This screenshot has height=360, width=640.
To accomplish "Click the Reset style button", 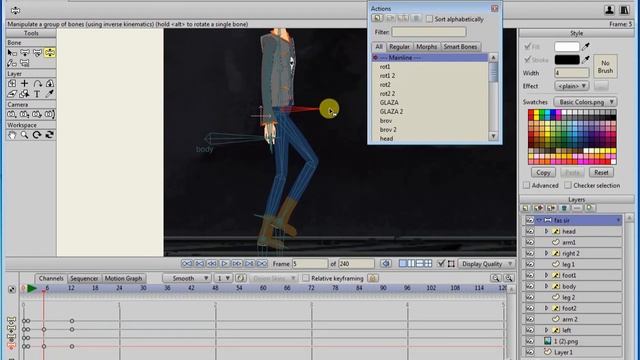I will [601, 173].
